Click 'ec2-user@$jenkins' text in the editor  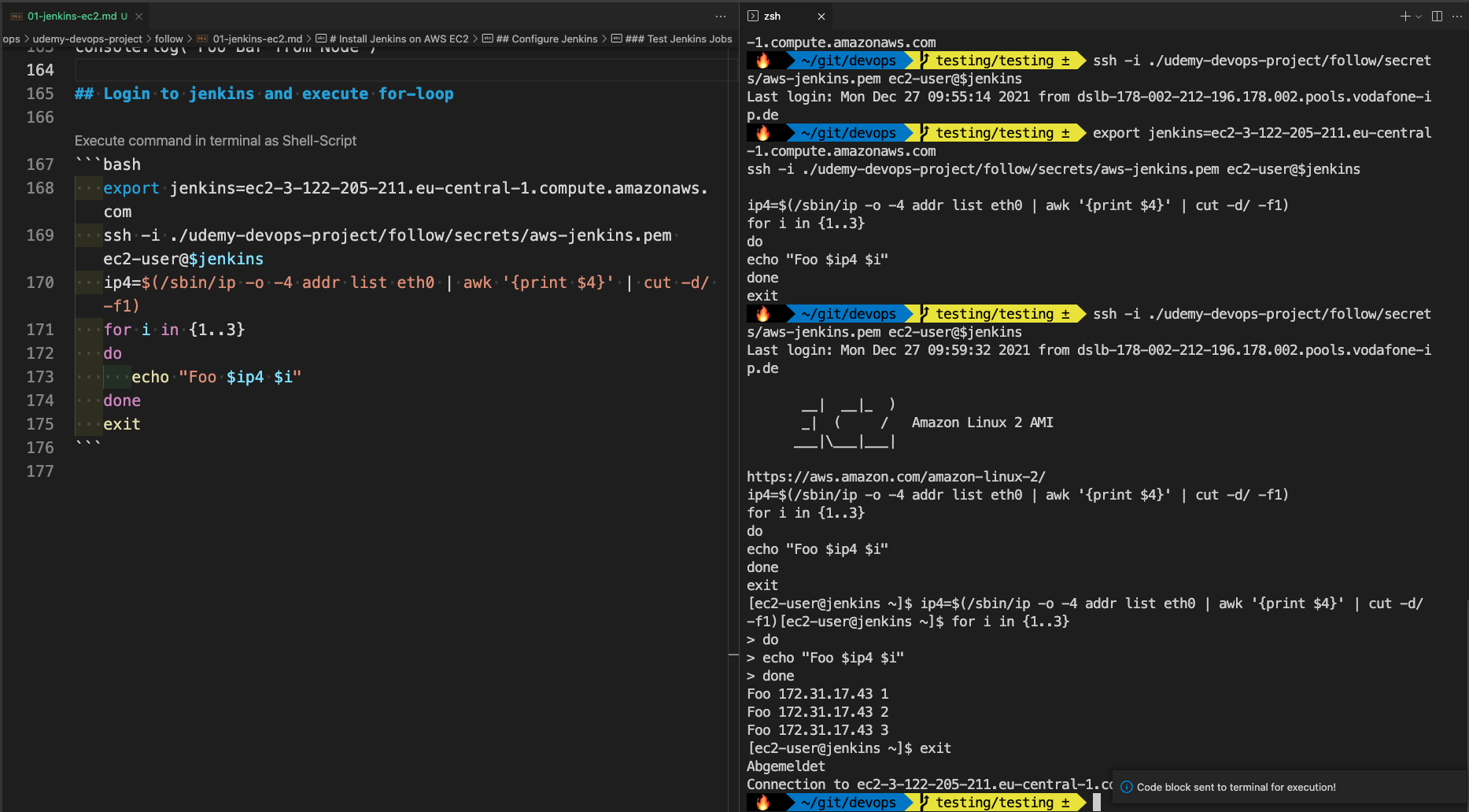(x=183, y=259)
